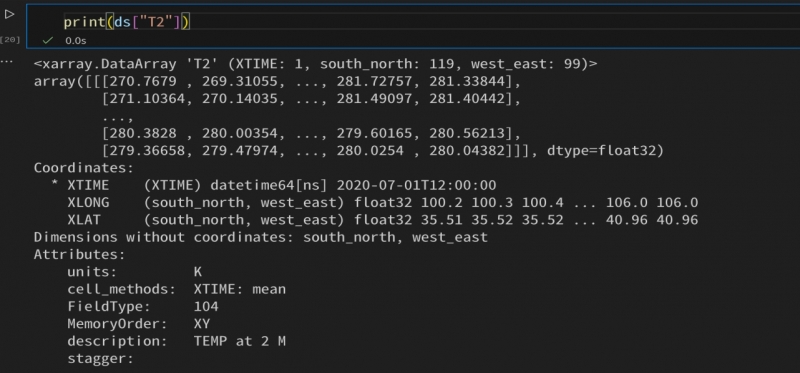The width and height of the screenshot is (800, 373).
Task: Click the description TEMP at 2 M line
Action: point(177,341)
